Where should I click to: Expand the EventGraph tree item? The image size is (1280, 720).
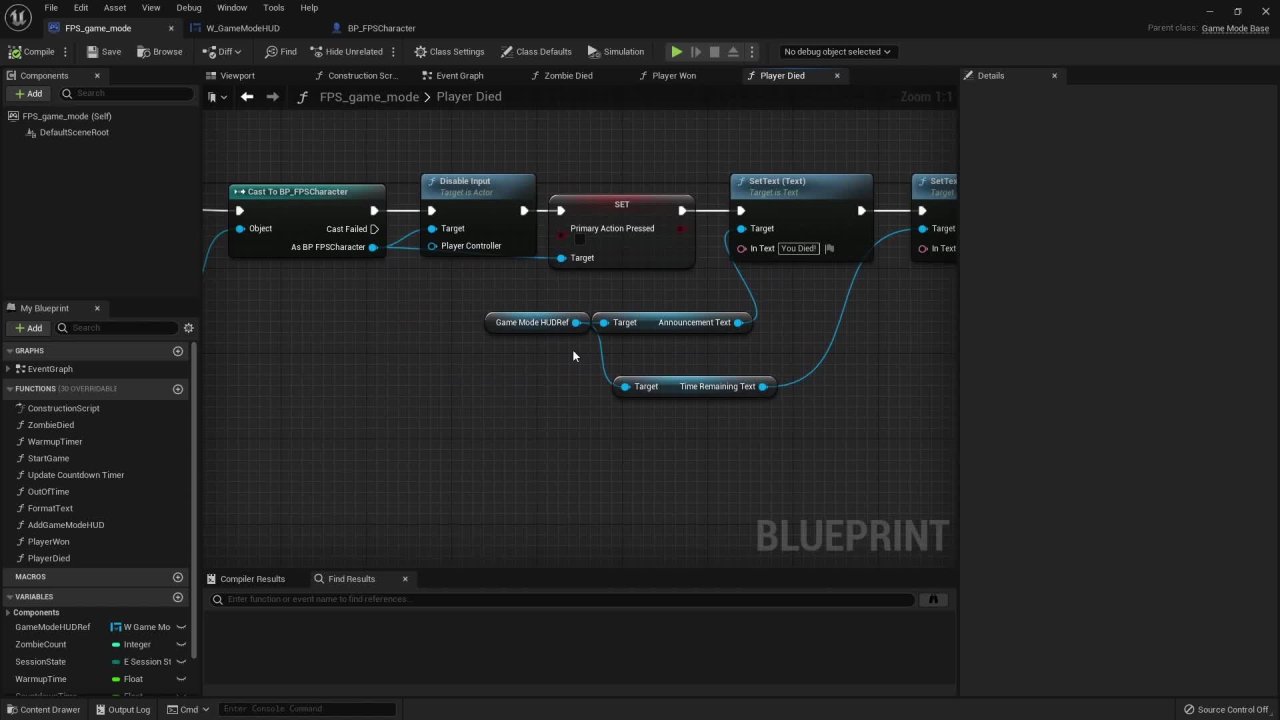[x=9, y=369]
